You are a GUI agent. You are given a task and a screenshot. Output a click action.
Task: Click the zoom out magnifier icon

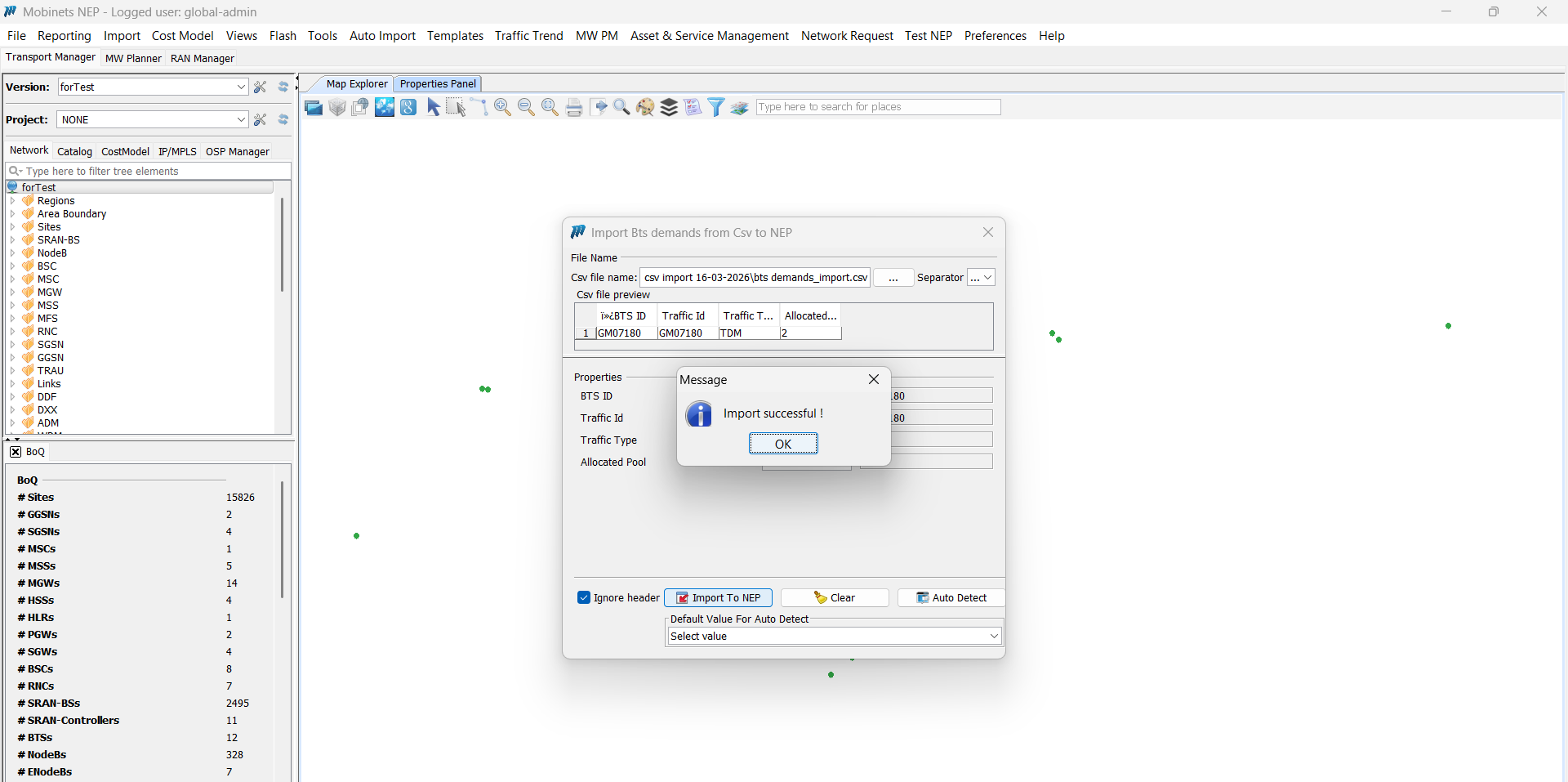(526, 108)
